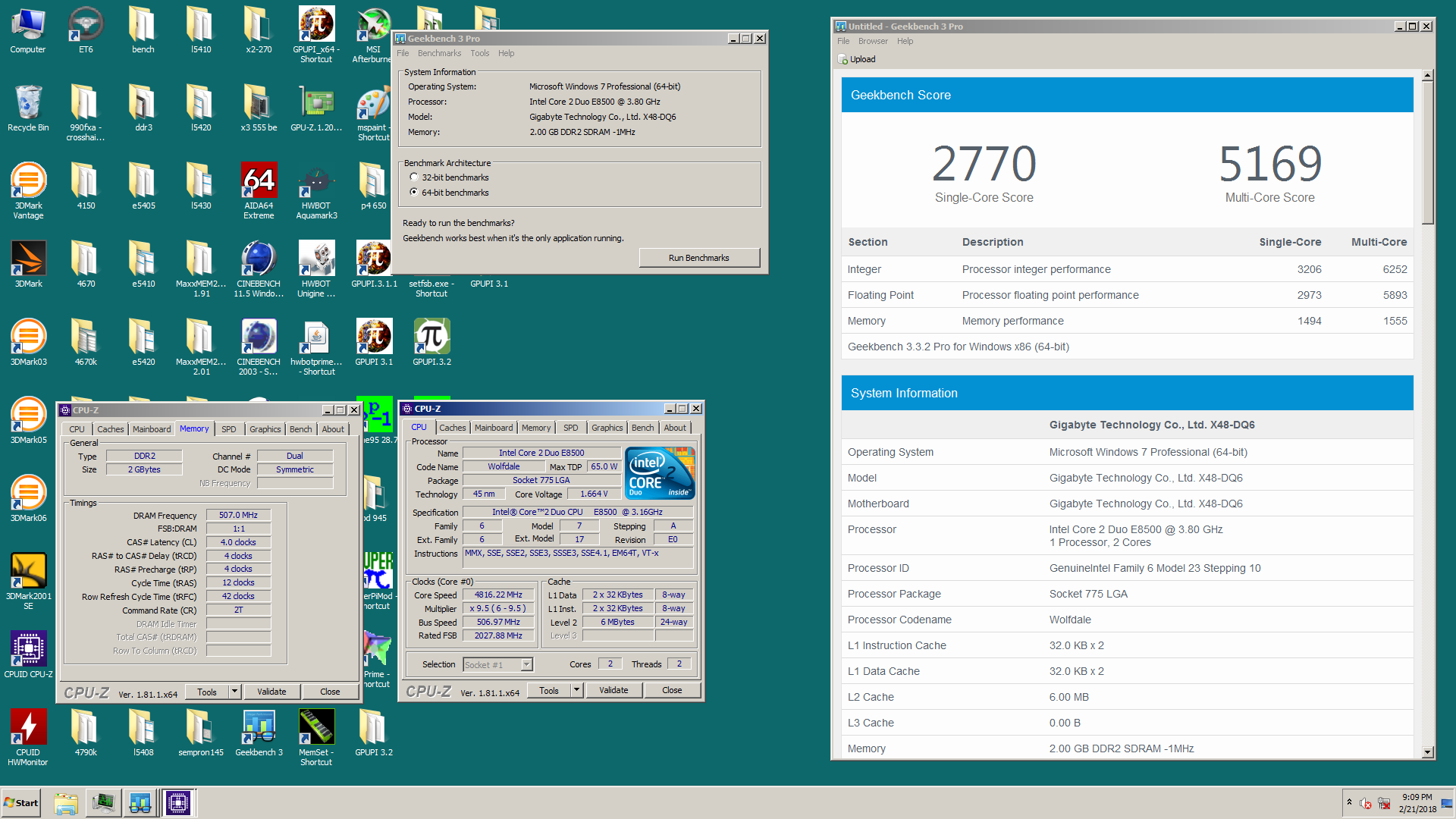This screenshot has width=1456, height=819.
Task: Open AIDA64 Extreme icon
Action: [x=259, y=191]
